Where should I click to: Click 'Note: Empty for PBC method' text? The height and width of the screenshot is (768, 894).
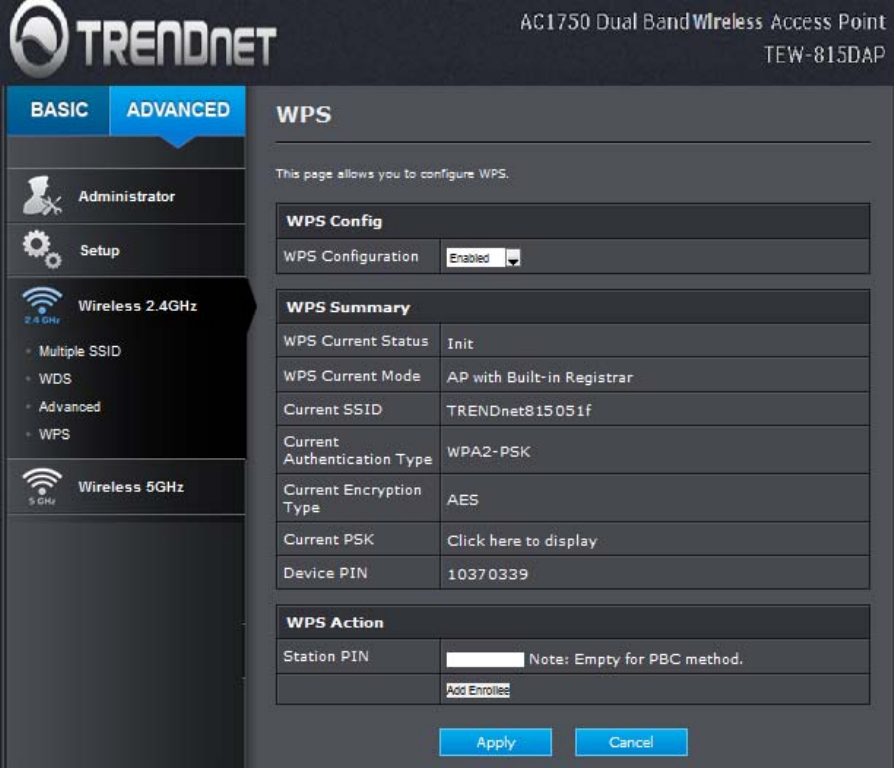point(636,659)
